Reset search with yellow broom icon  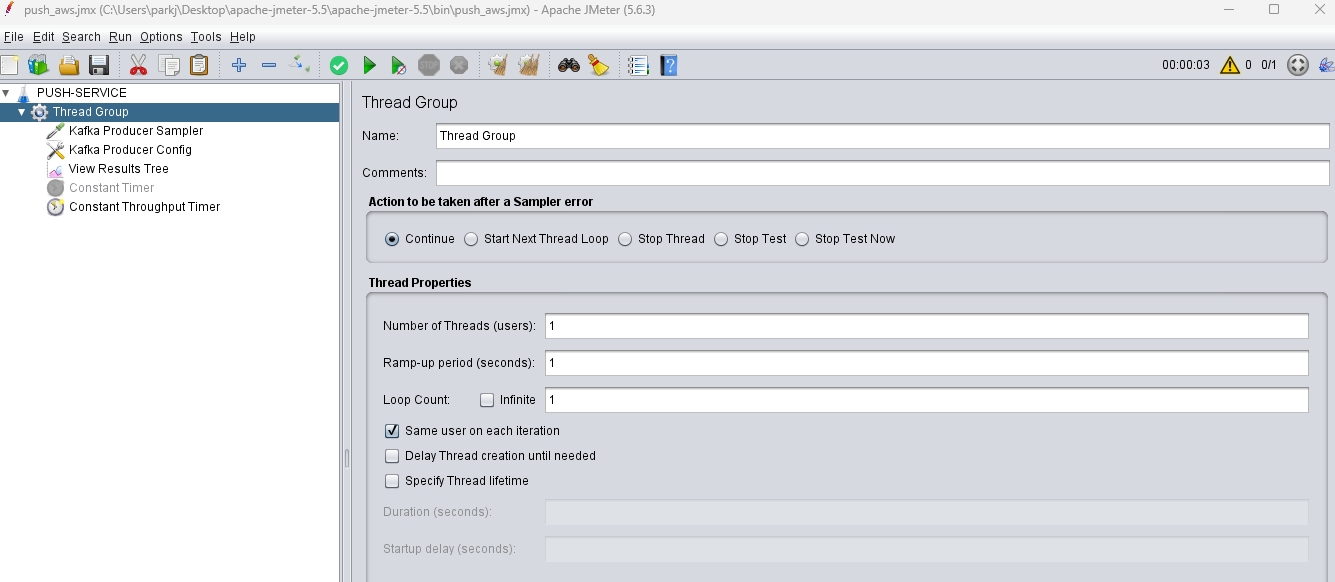[x=598, y=65]
